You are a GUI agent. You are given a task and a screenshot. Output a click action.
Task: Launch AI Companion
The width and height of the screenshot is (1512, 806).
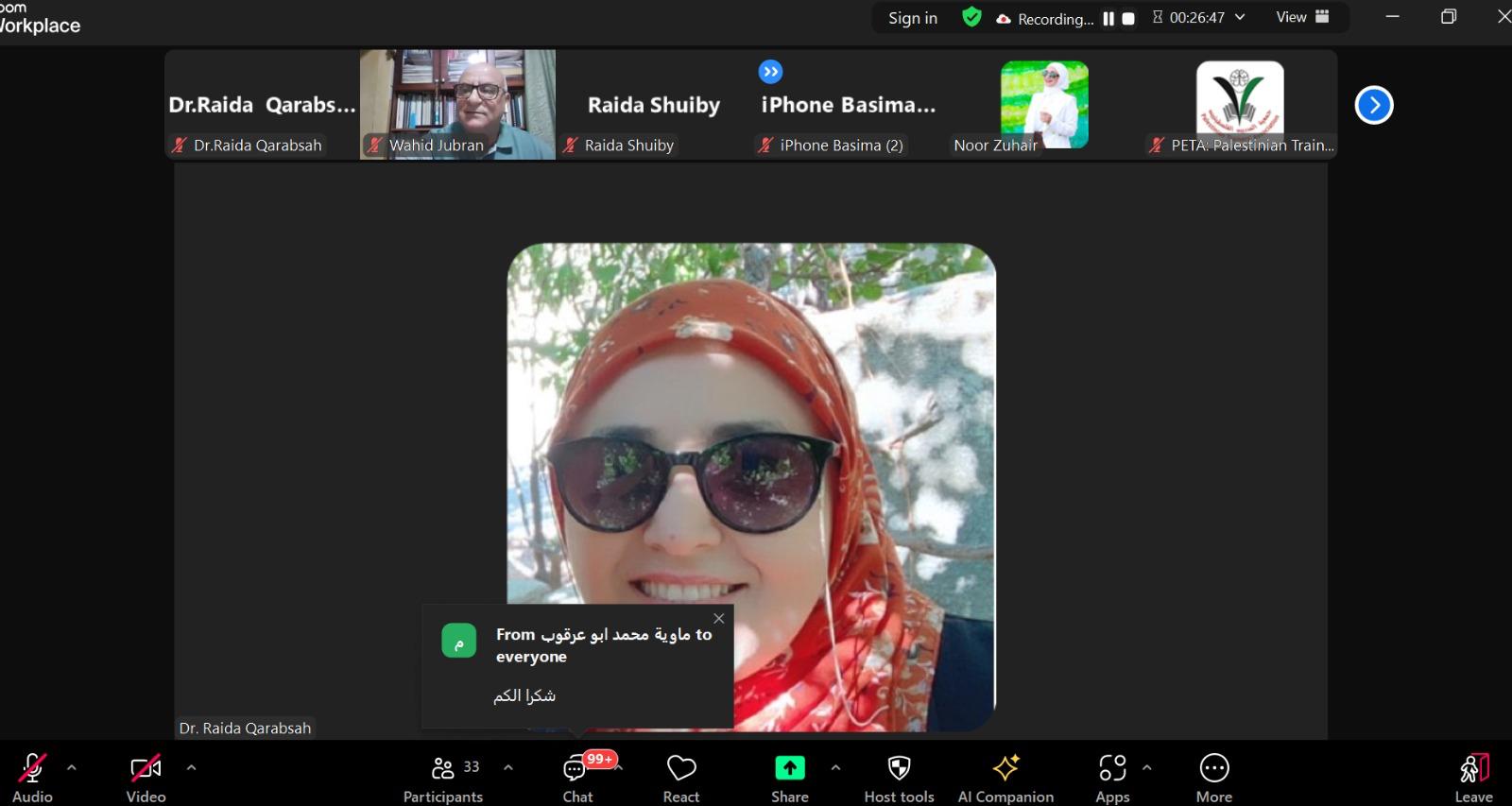pos(1005,778)
